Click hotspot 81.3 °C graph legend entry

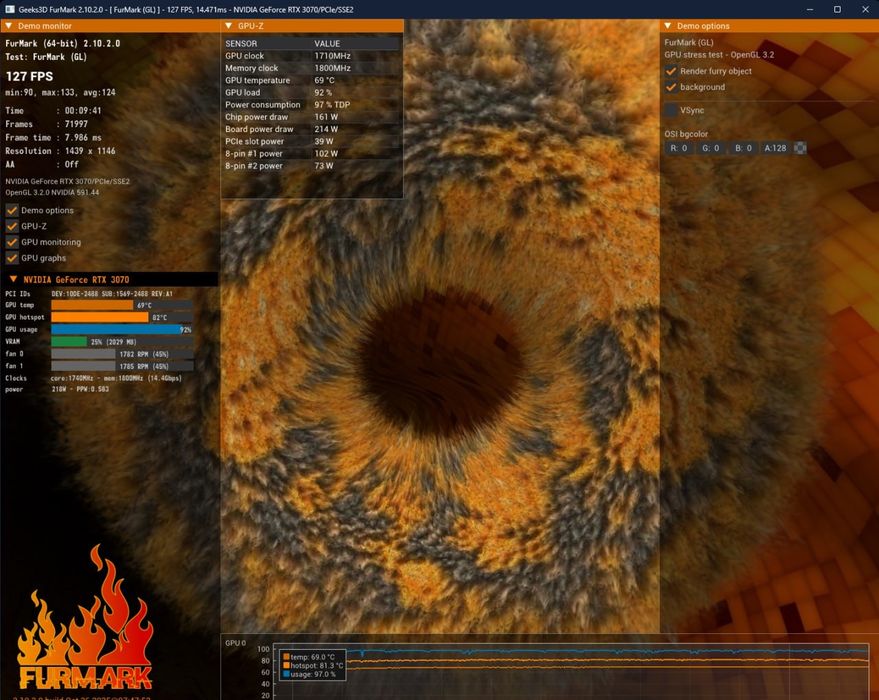[x=313, y=665]
